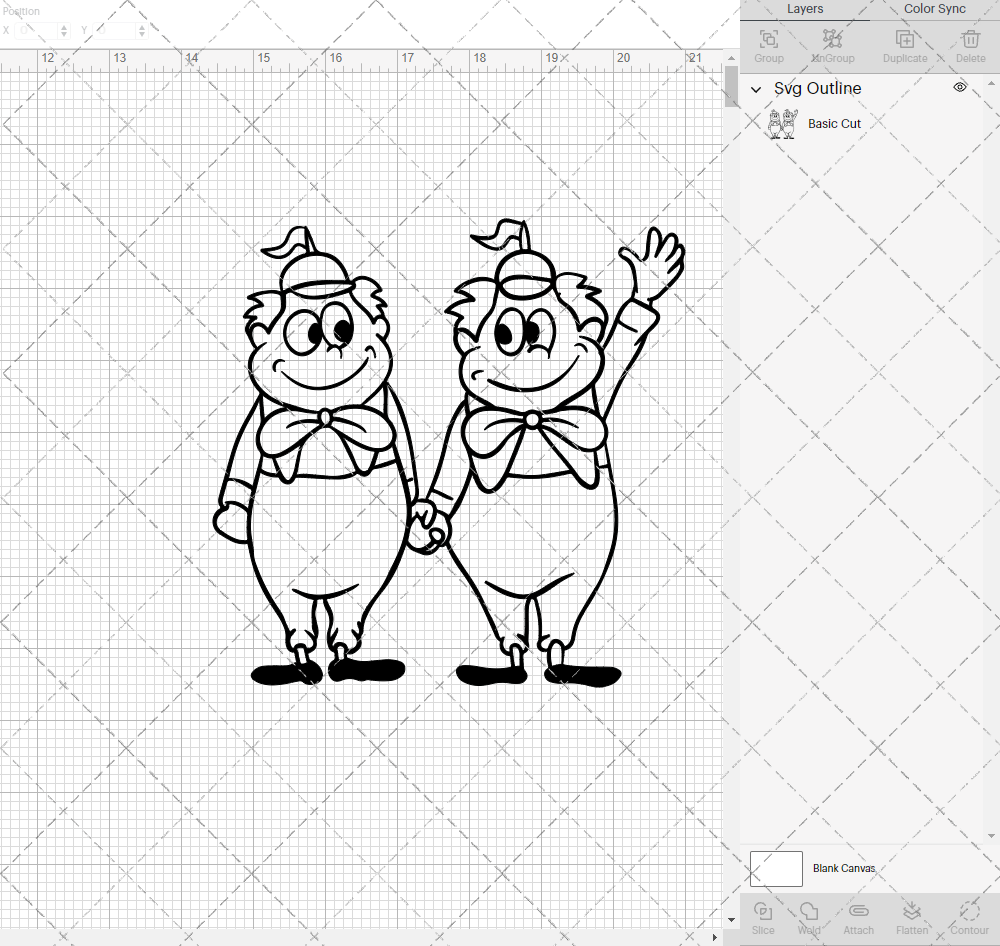
Task: Select the Svg Outline group name
Action: point(818,89)
